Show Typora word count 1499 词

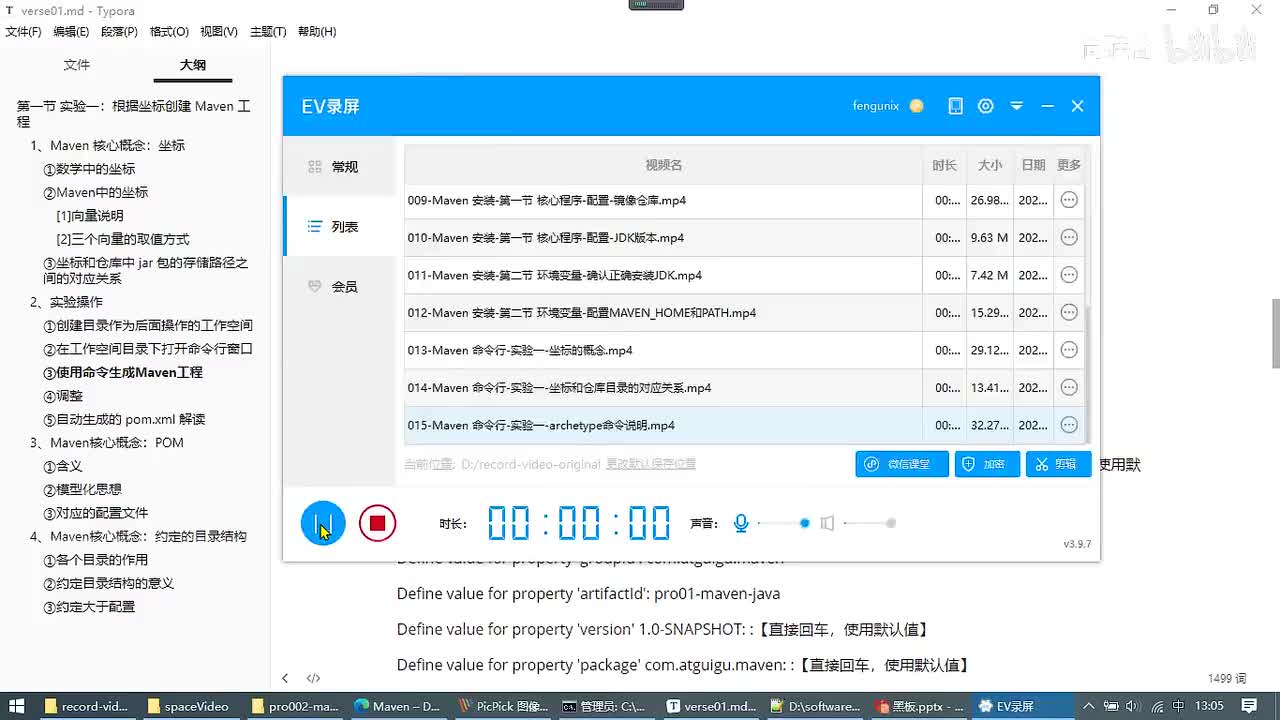(1227, 678)
